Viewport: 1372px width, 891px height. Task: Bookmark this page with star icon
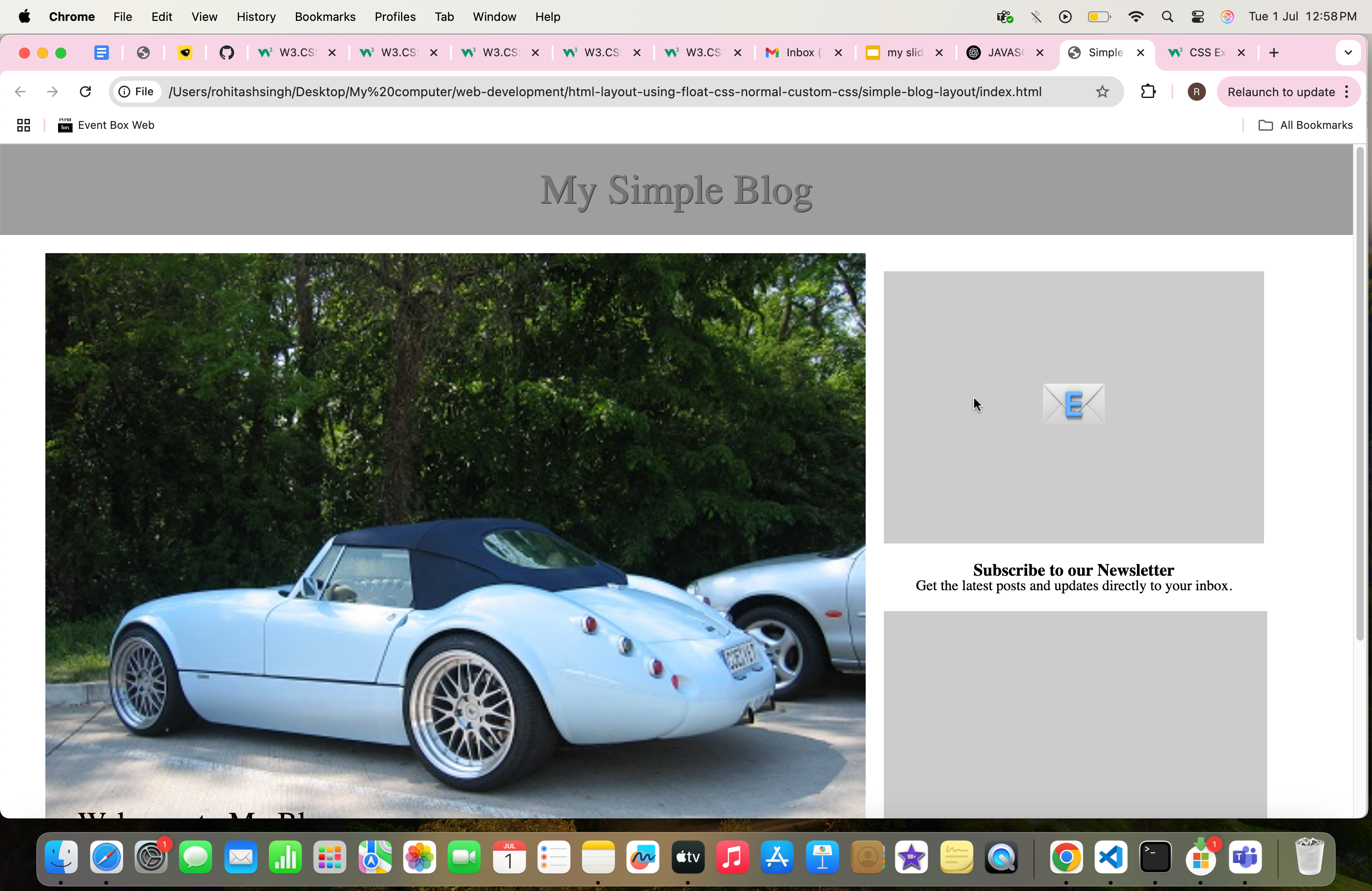1102,92
